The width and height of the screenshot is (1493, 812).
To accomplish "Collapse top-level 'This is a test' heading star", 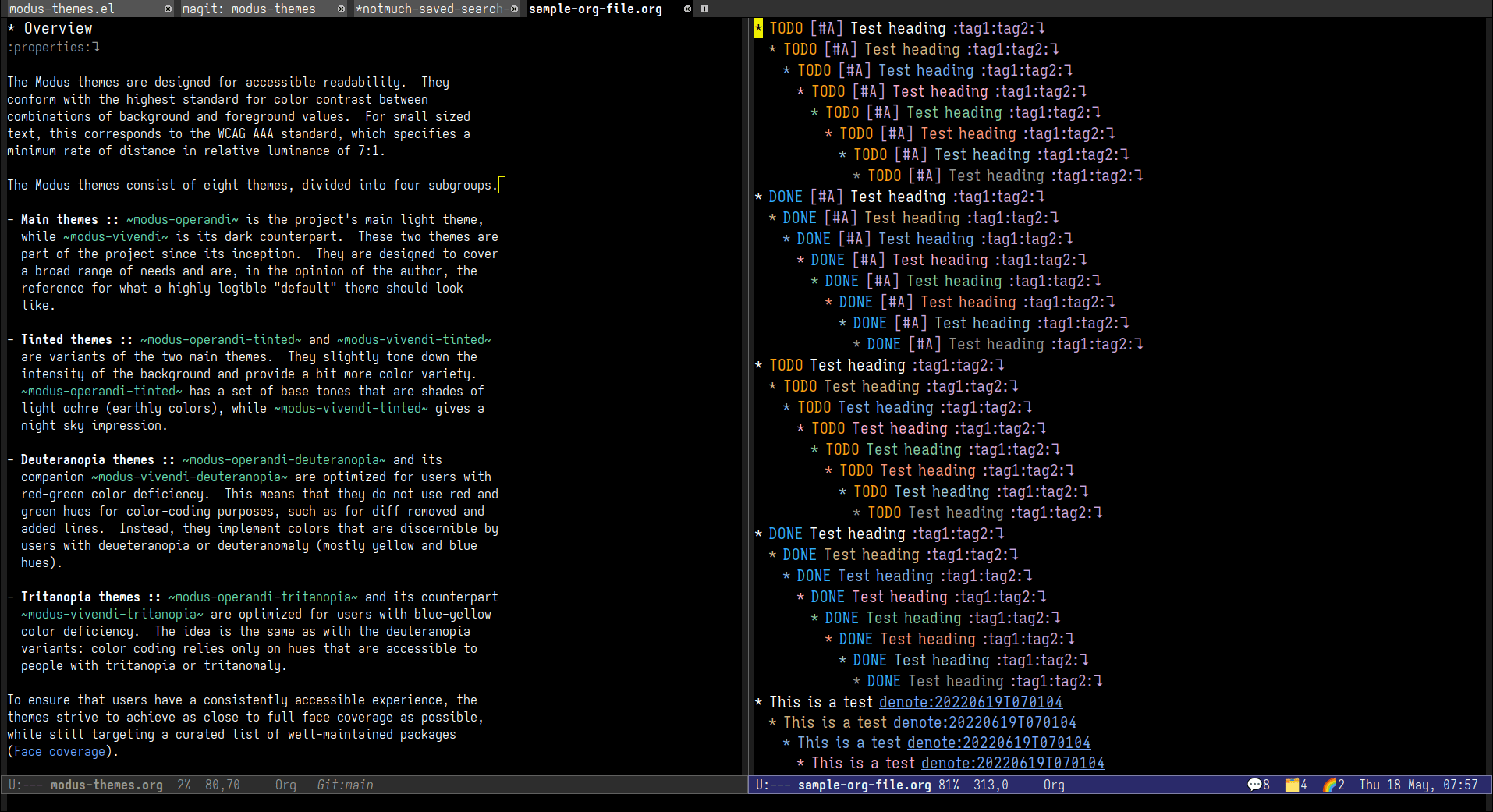I will pos(758,702).
